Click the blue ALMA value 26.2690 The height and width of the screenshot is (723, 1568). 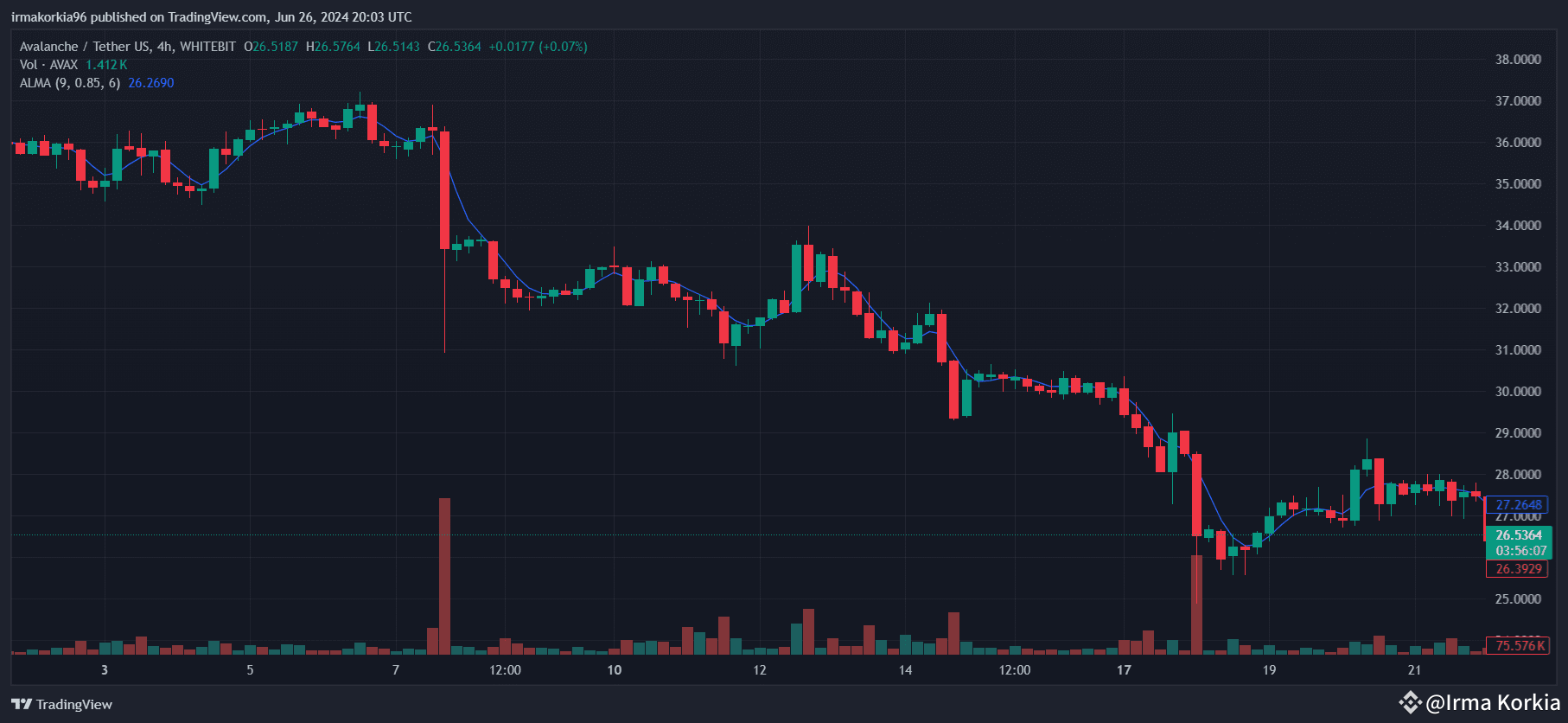(151, 83)
